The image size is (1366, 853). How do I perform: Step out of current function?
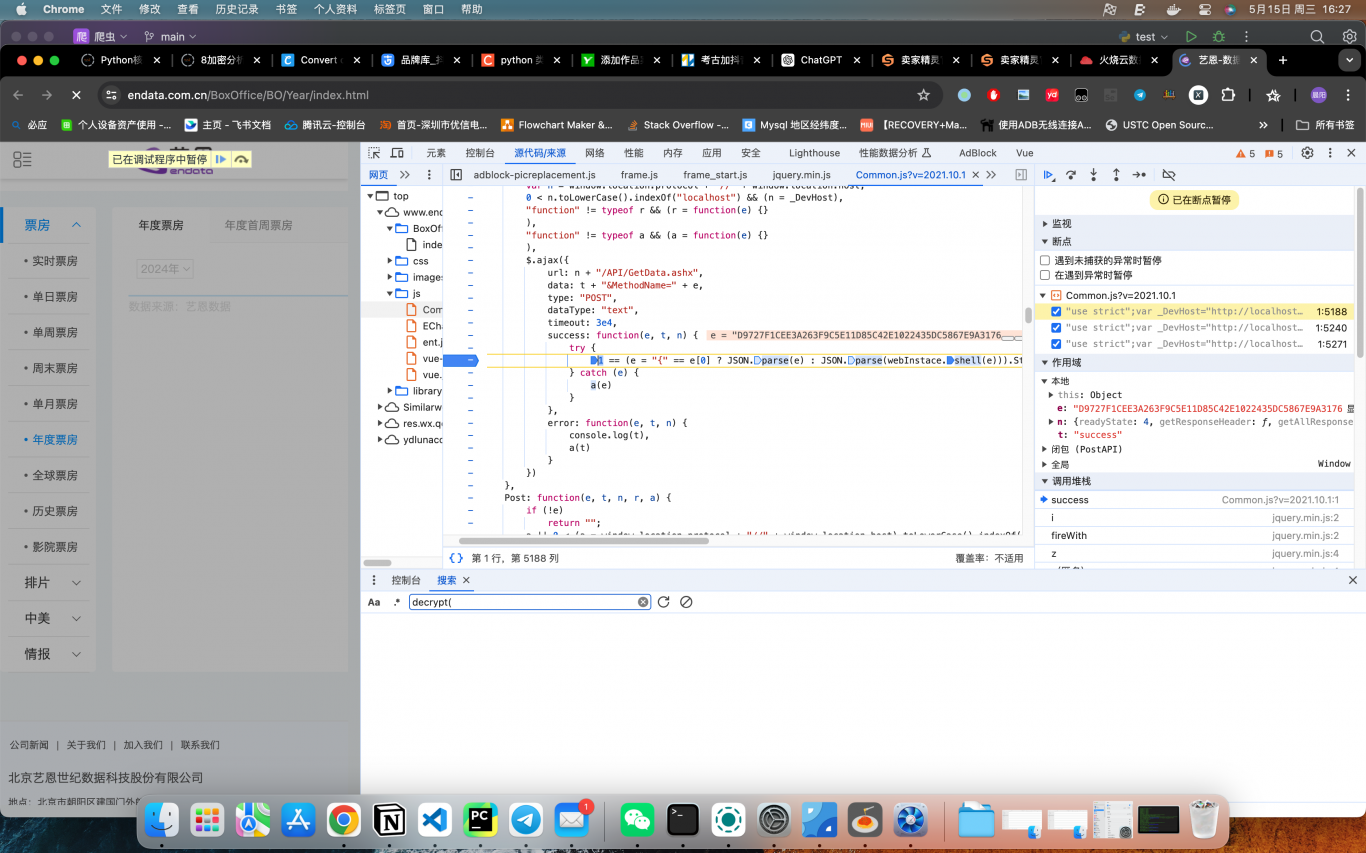click(x=1116, y=175)
